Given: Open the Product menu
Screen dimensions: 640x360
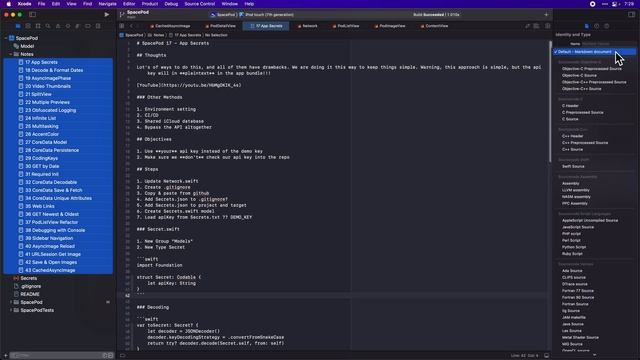Looking at the screenshot, I should click(x=150, y=4).
